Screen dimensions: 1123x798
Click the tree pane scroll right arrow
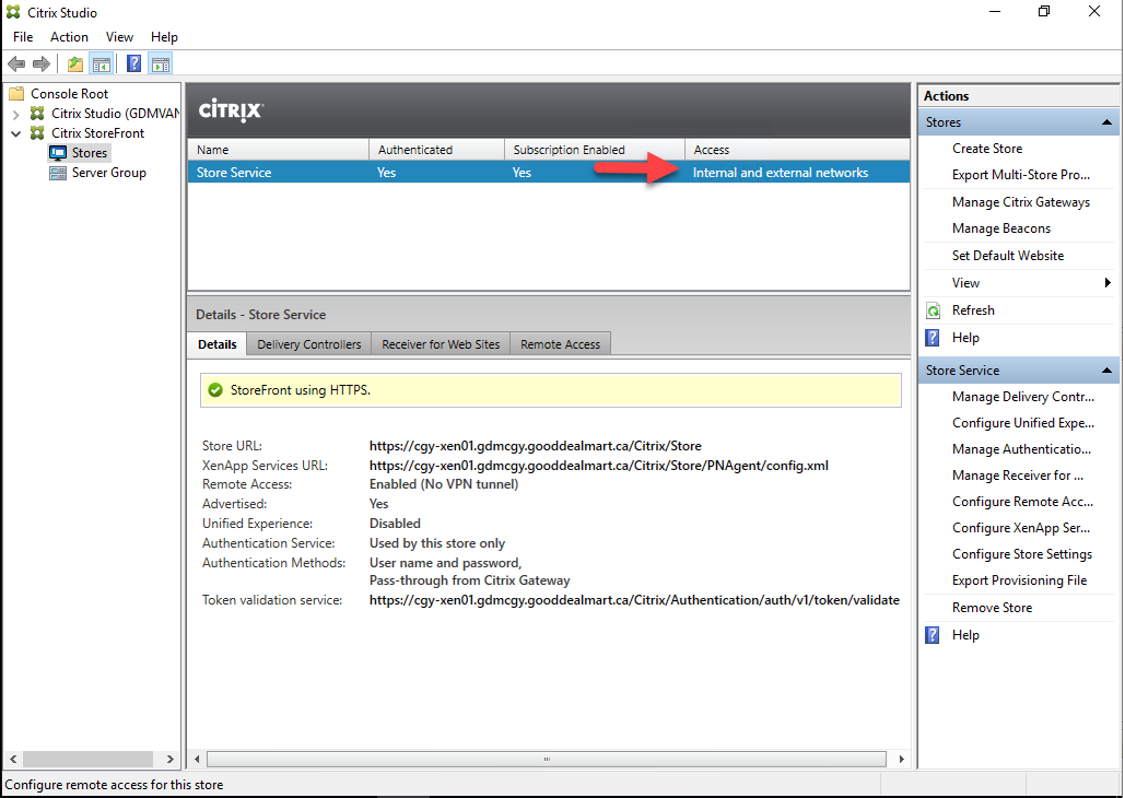(170, 759)
